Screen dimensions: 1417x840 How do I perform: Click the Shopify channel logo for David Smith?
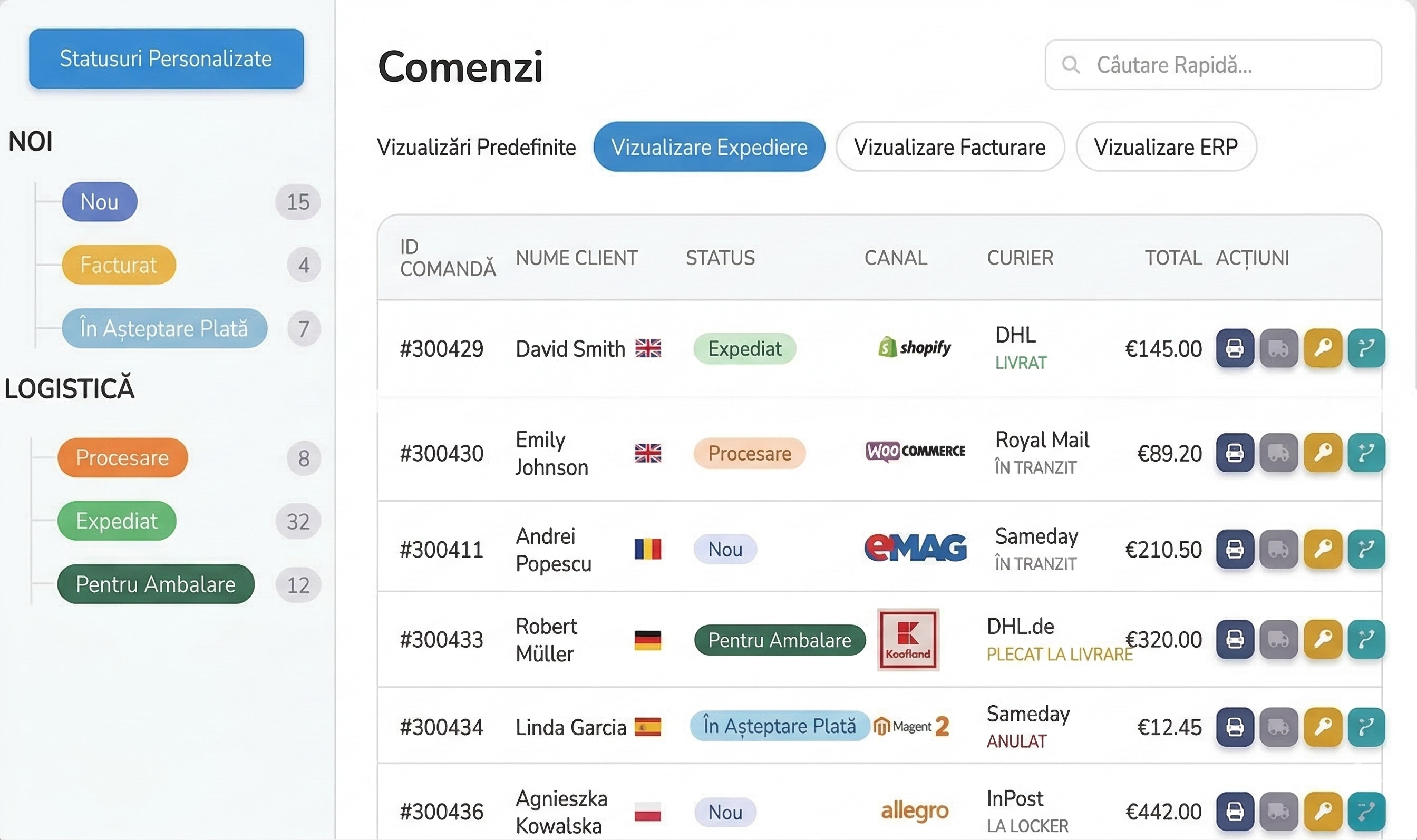point(914,347)
